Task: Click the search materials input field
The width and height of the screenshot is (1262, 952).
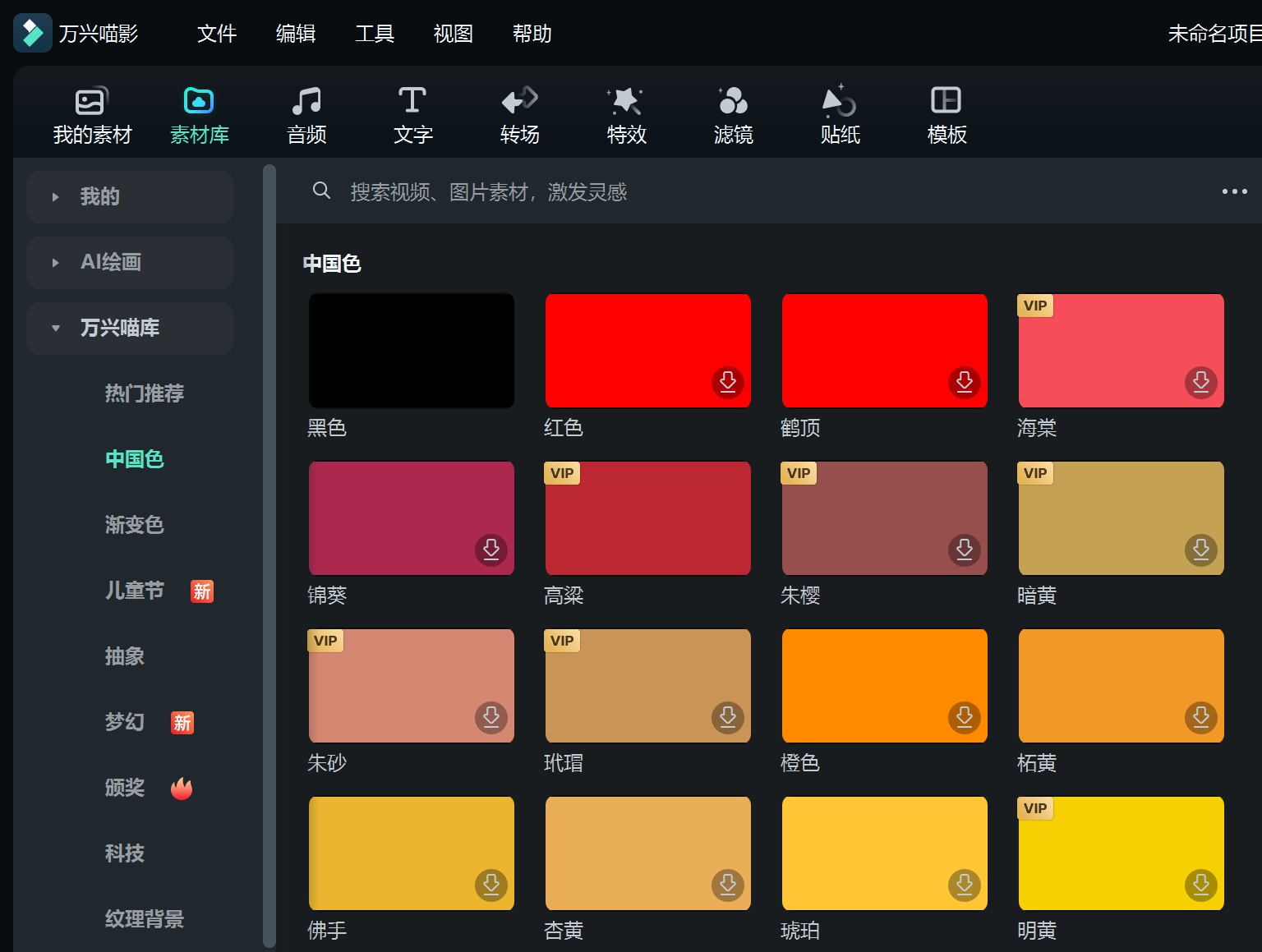Action: (575, 191)
